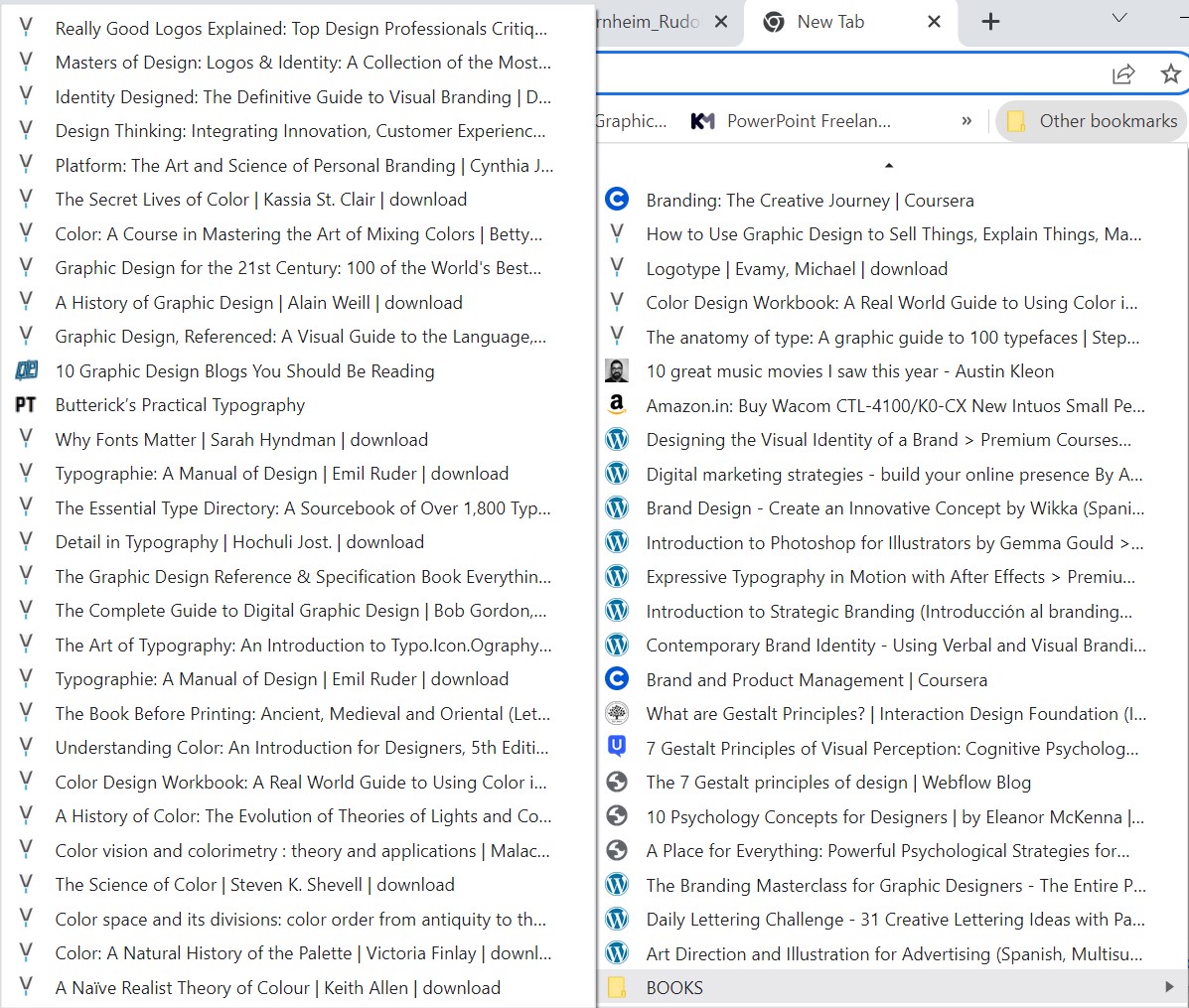
Task: Open Introduction to Strategic Branding bookmark
Action: pyautogui.click(x=892, y=611)
